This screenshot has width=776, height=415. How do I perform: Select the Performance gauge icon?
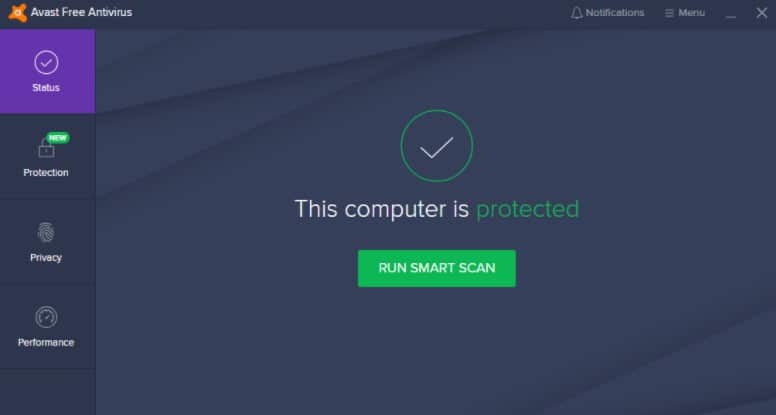coord(46,317)
